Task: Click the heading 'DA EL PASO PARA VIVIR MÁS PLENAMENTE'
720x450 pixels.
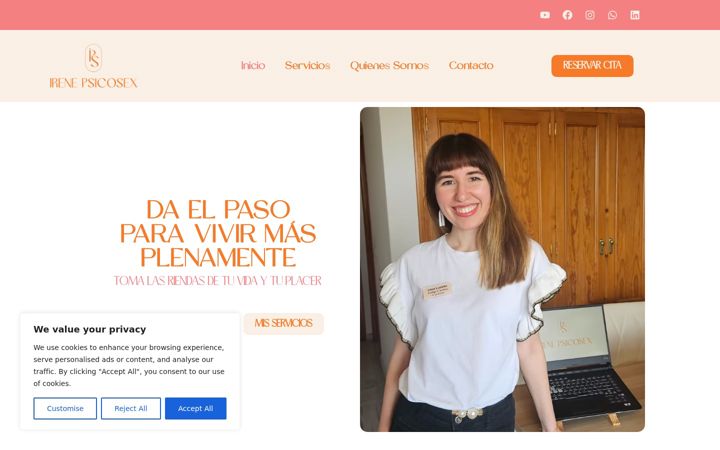Action: click(218, 233)
